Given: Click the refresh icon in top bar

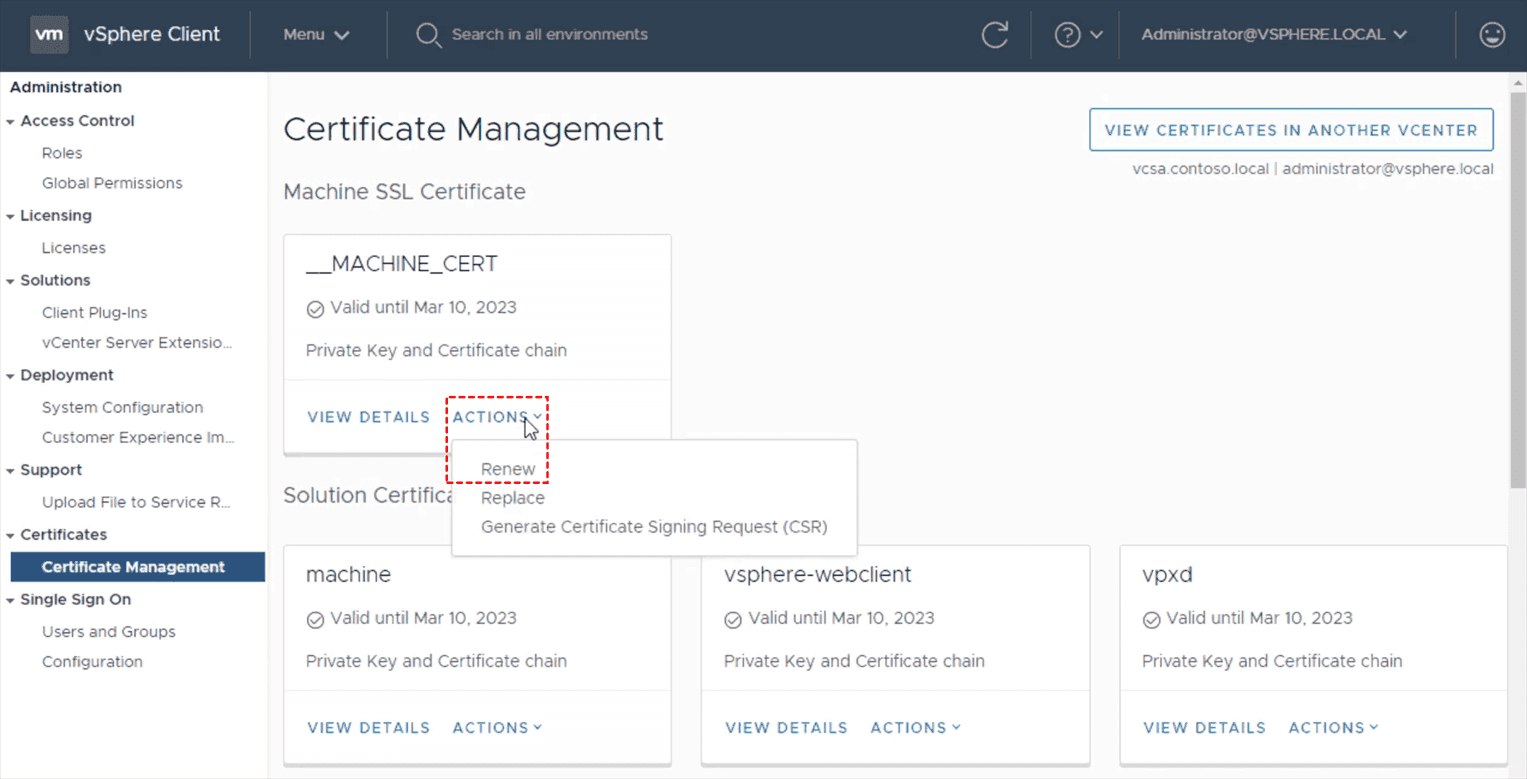Looking at the screenshot, I should [x=994, y=34].
